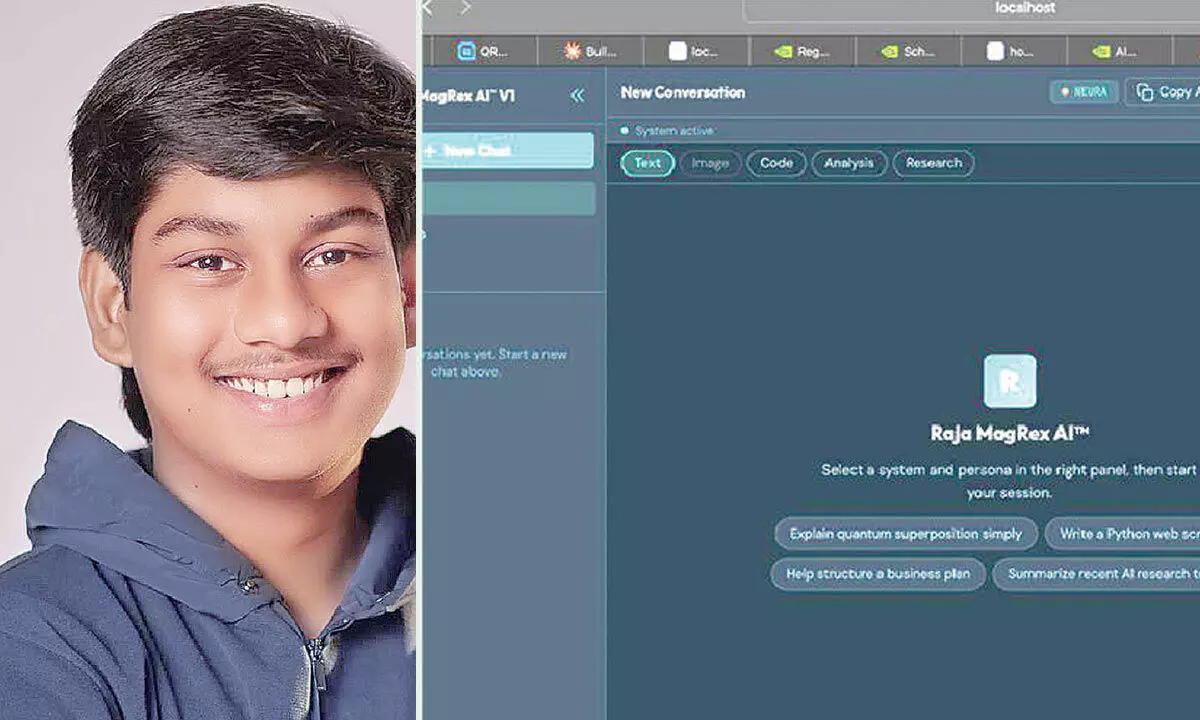Choose the Research mode pill
The width and height of the screenshot is (1200, 720).
[x=933, y=163]
